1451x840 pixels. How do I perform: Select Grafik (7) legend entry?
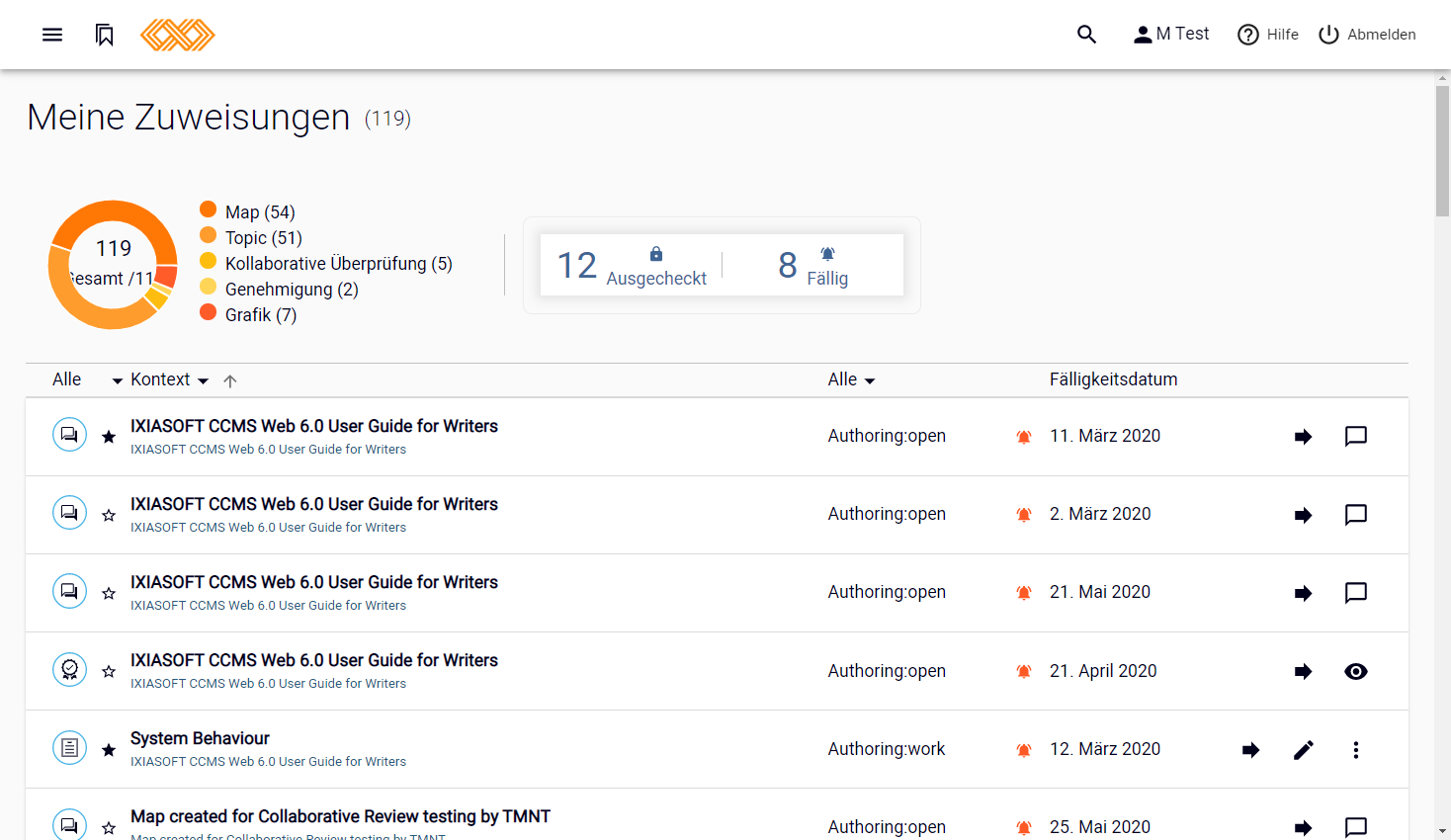(x=248, y=314)
